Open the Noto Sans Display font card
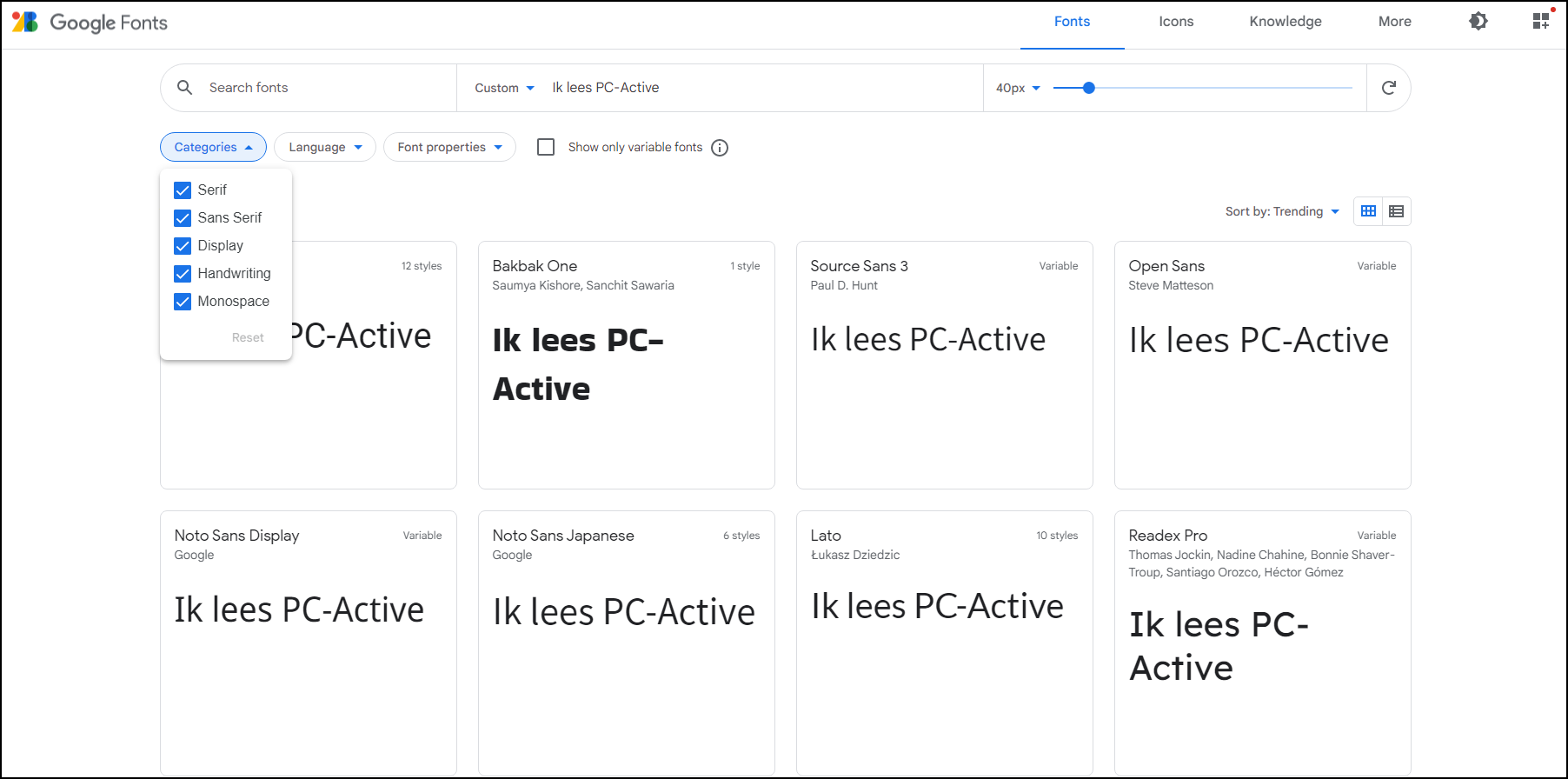The image size is (1568, 779). (x=308, y=643)
